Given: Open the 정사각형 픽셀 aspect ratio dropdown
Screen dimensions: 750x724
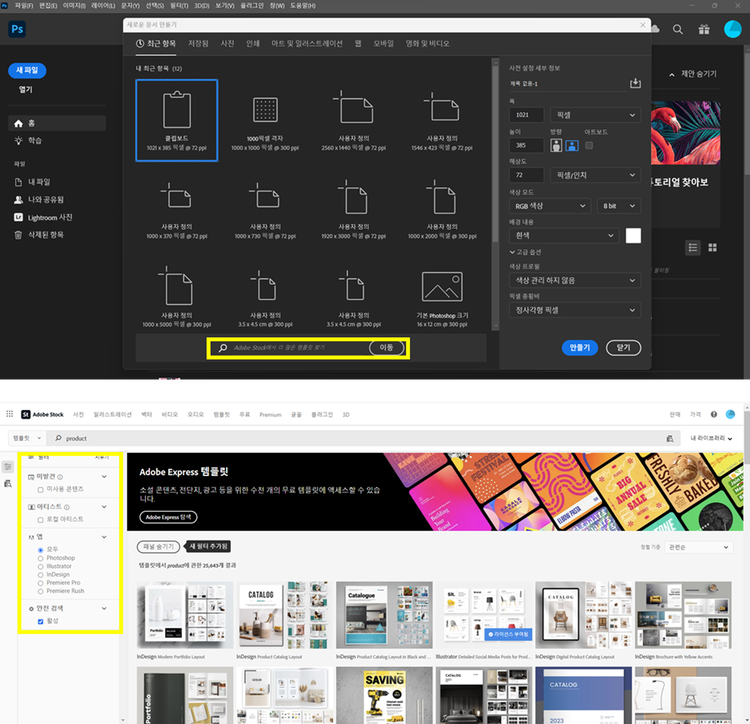Looking at the screenshot, I should [575, 310].
